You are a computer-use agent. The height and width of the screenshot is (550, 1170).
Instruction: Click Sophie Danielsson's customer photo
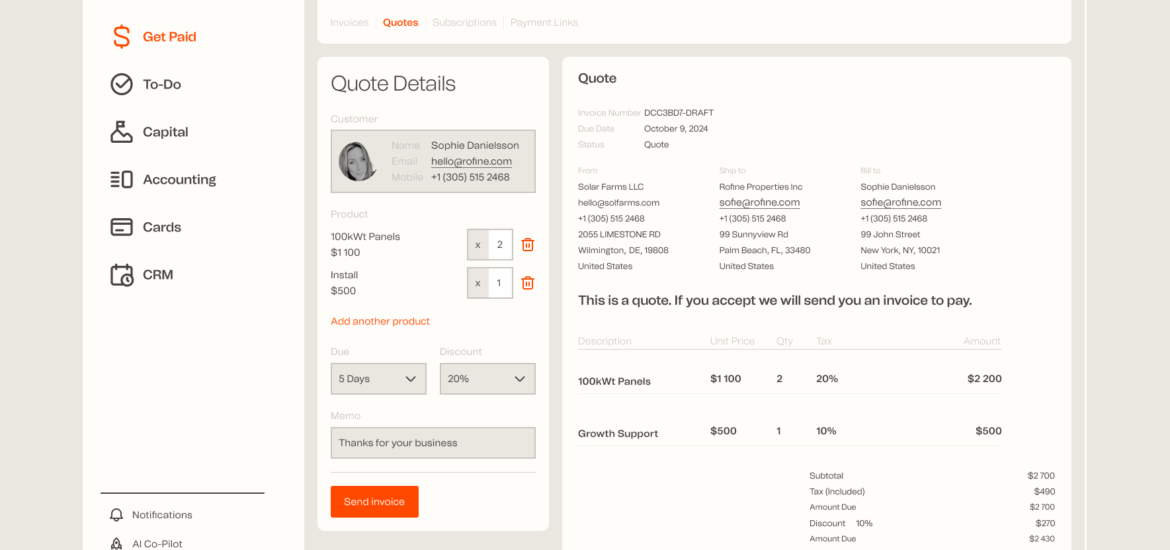click(x=358, y=161)
